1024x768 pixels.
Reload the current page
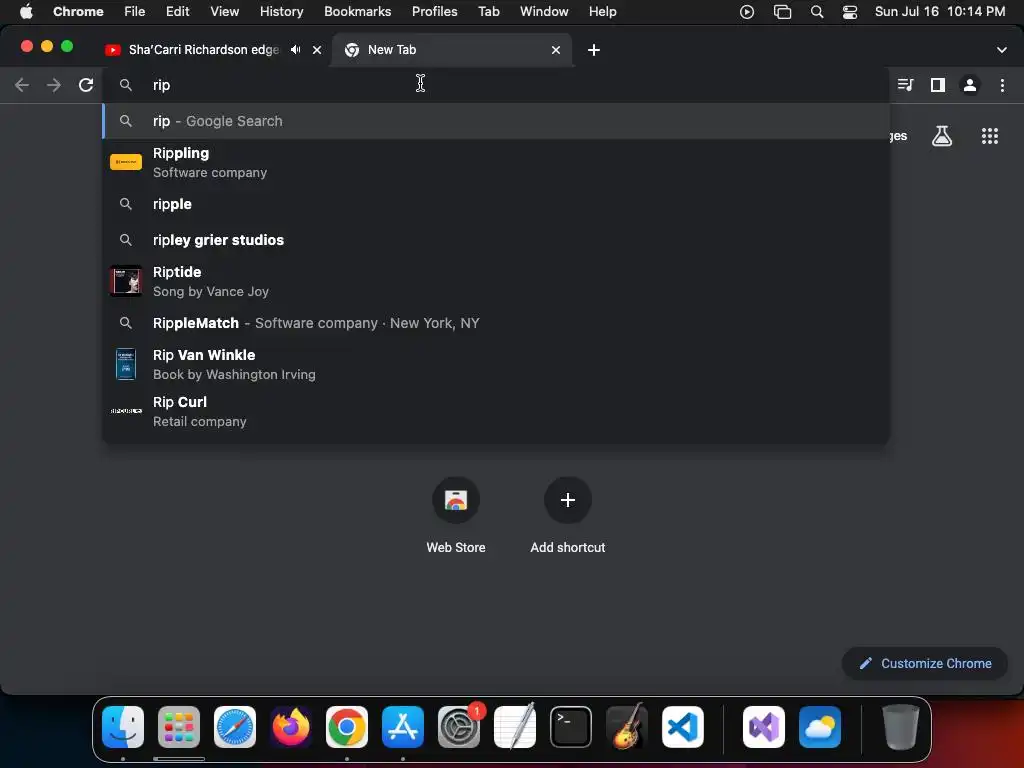[86, 85]
